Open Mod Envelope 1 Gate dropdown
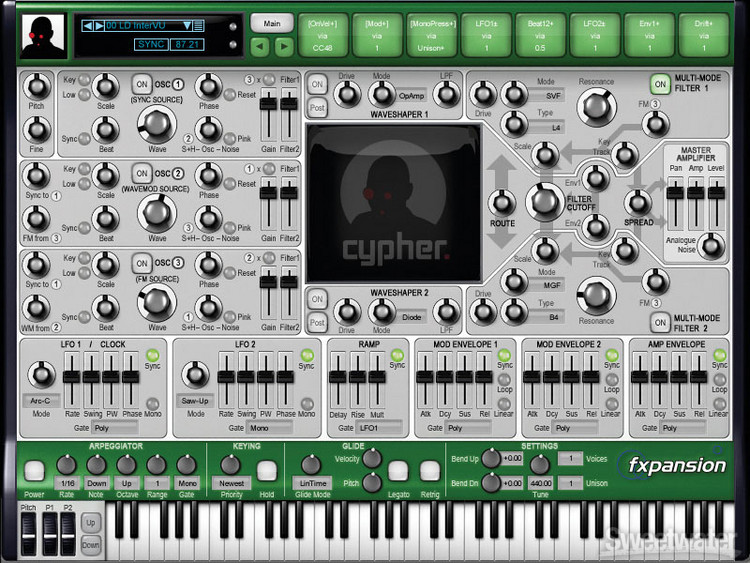Viewport: 750px width, 563px height. click(468, 428)
